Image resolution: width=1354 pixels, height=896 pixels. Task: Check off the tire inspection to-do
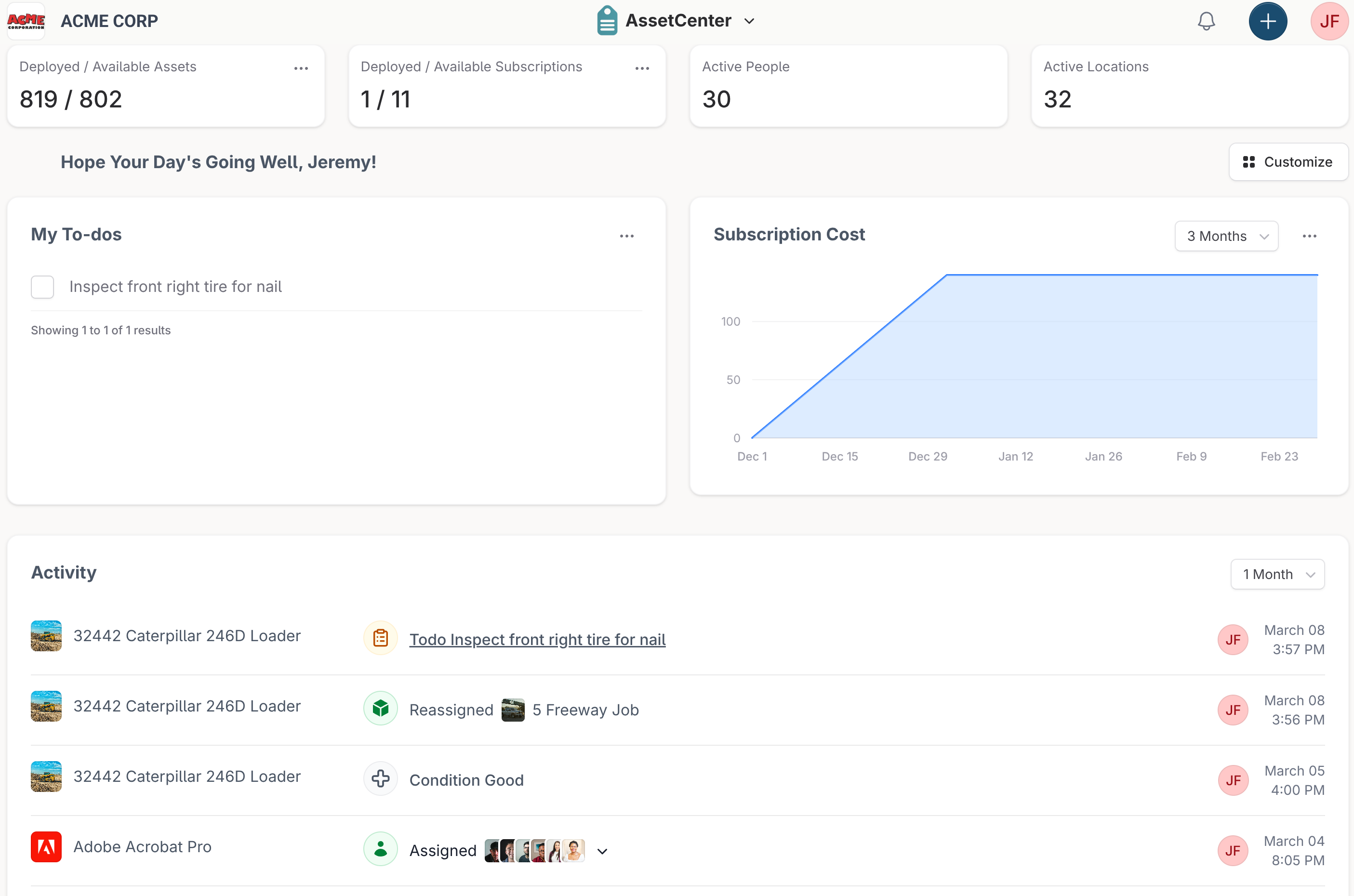pos(42,287)
